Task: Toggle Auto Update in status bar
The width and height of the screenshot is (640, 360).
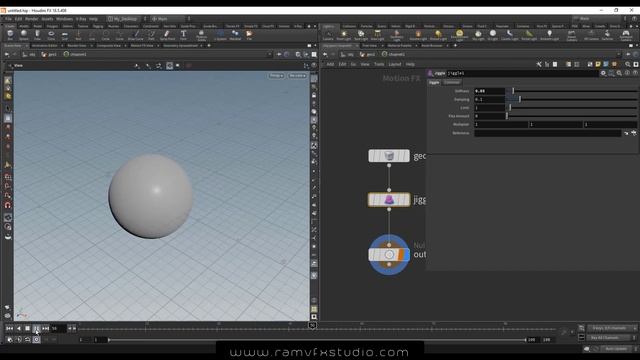Action: [x=616, y=349]
